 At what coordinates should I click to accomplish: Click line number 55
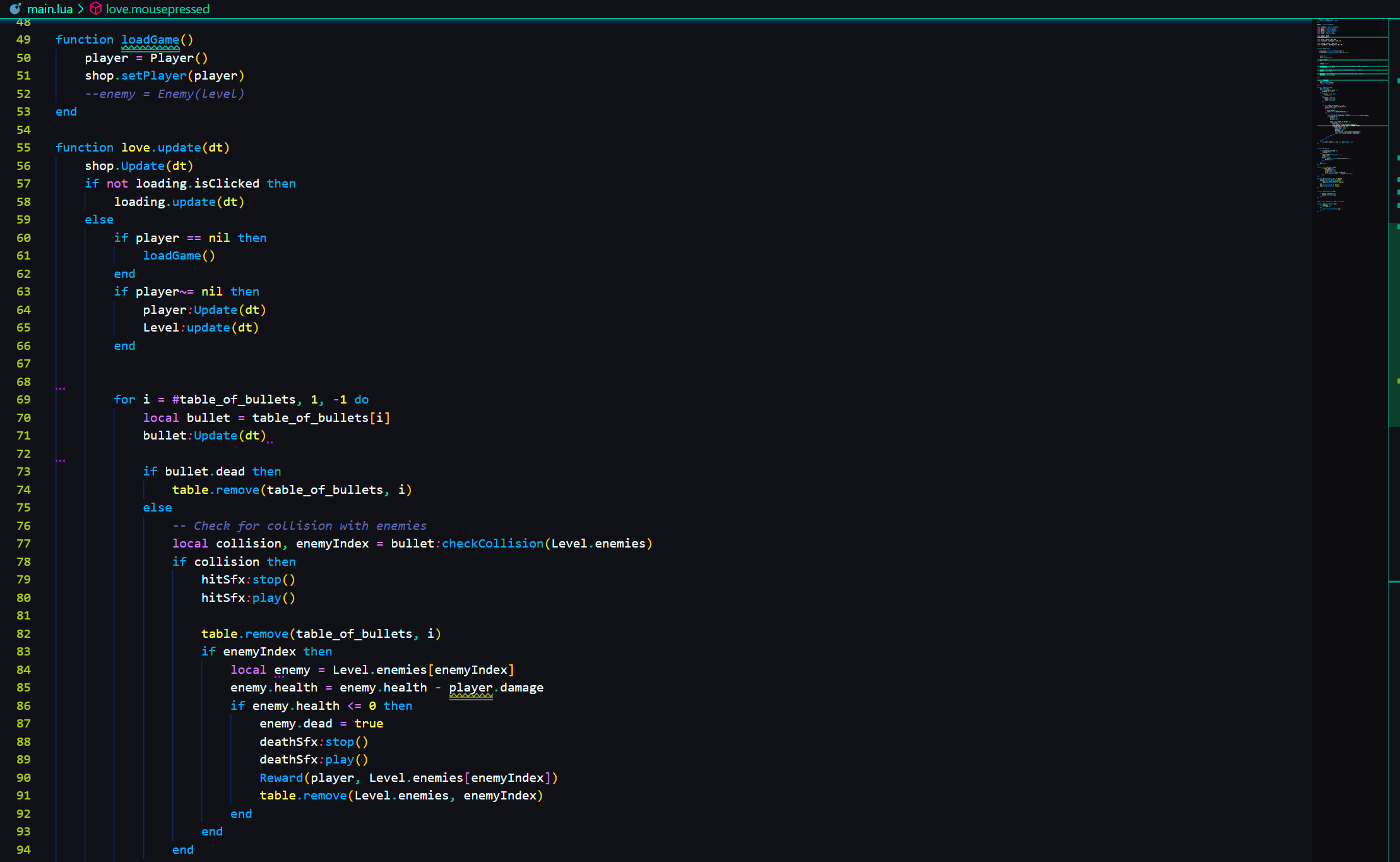pos(23,148)
